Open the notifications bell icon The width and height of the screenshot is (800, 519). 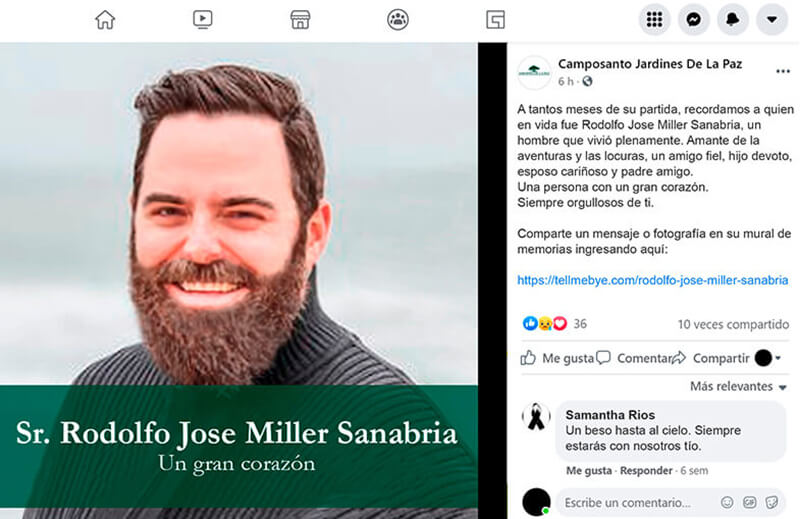pyautogui.click(x=733, y=20)
